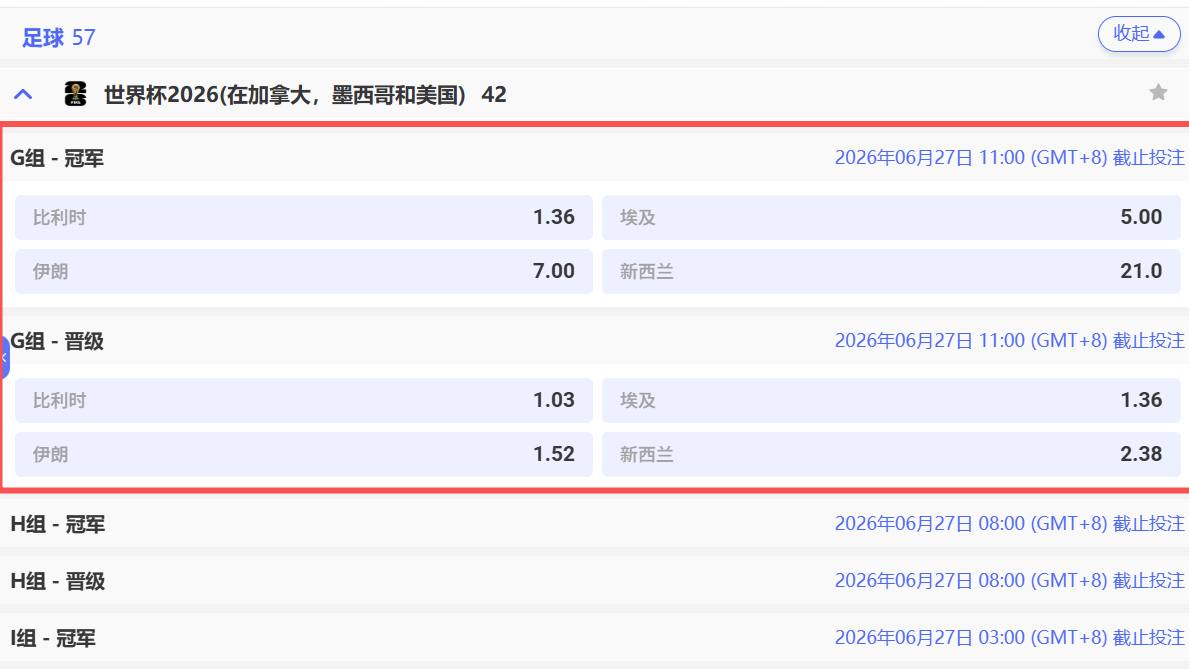This screenshot has width=1189, height=669.
Task: Pick 埃及 1.36 in G组晋级
Action: click(890, 400)
